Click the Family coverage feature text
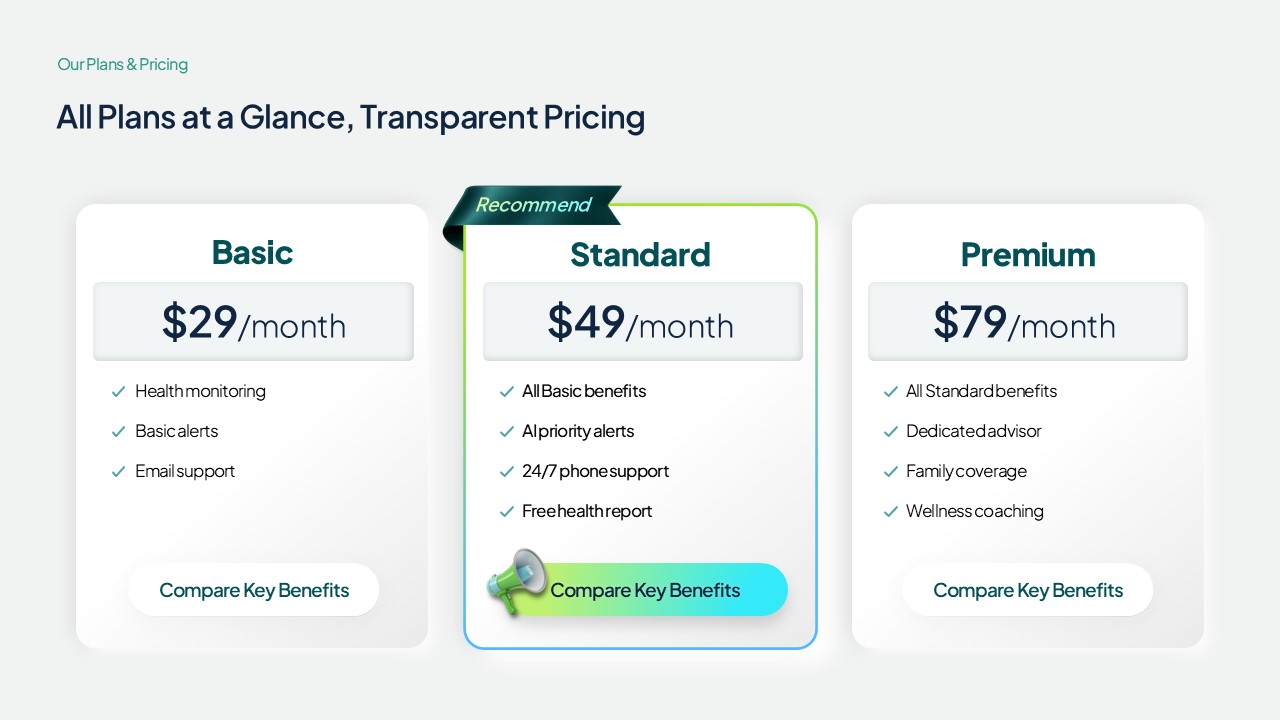Viewport: 1280px width, 720px height. [x=966, y=472]
